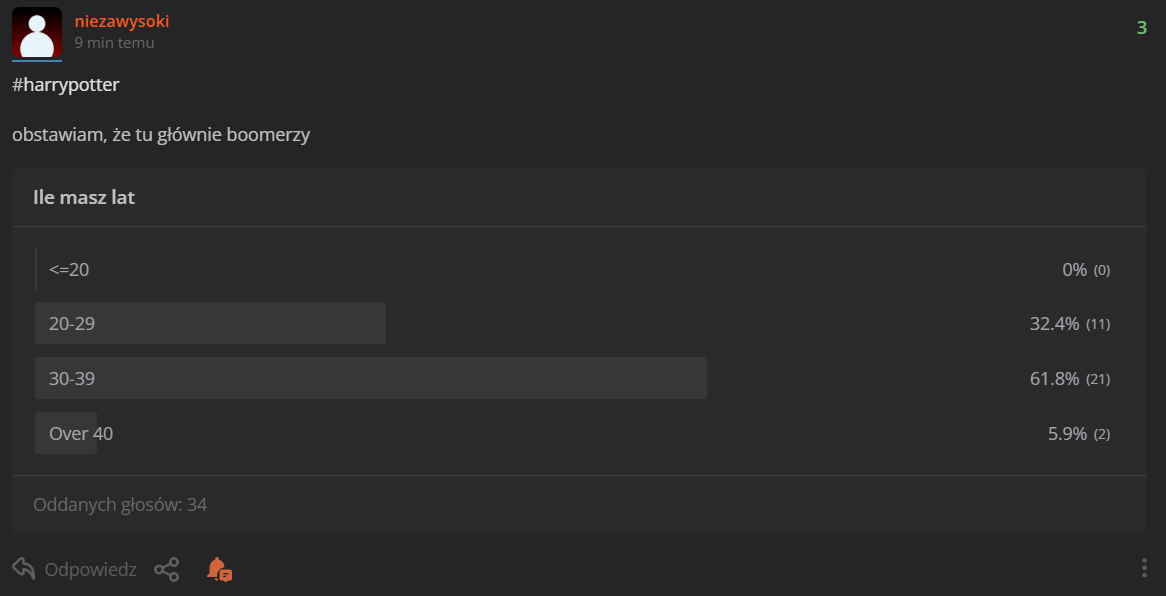The image size is (1166, 596).
Task: Click "Oddanych głosów: 34" total votes
Action: (x=120, y=504)
